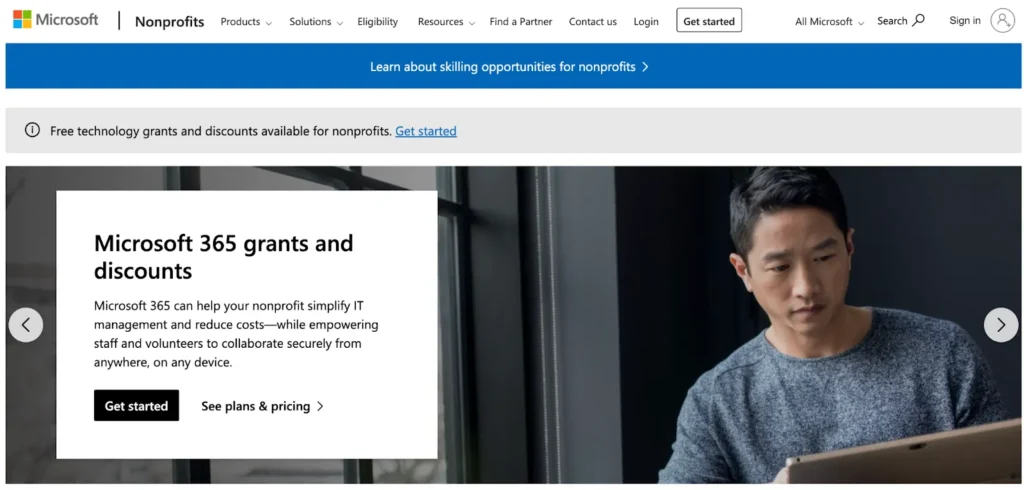The image size is (1024, 490).
Task: Expand the Resources menu
Action: click(x=446, y=22)
